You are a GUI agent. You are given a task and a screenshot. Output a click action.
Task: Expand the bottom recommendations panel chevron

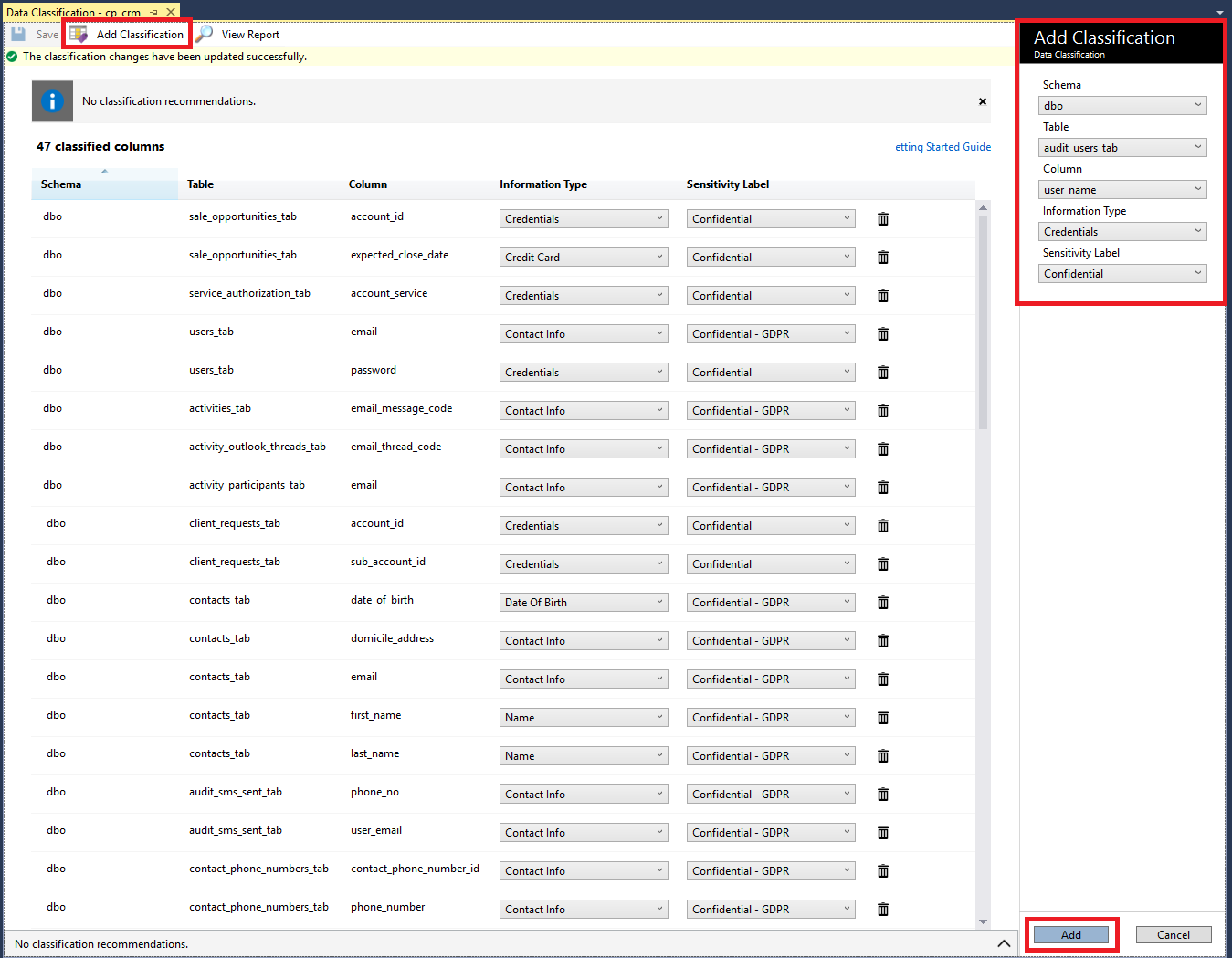[1003, 943]
